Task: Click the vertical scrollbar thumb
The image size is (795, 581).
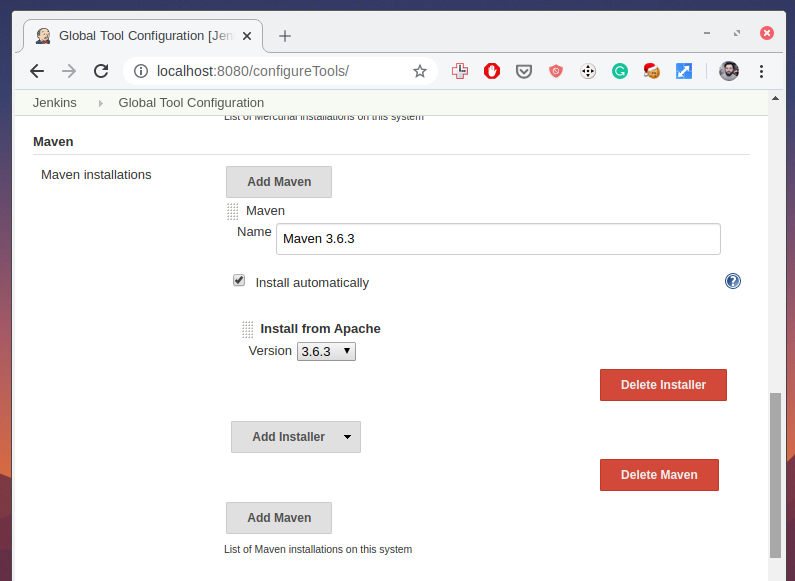Action: 775,475
